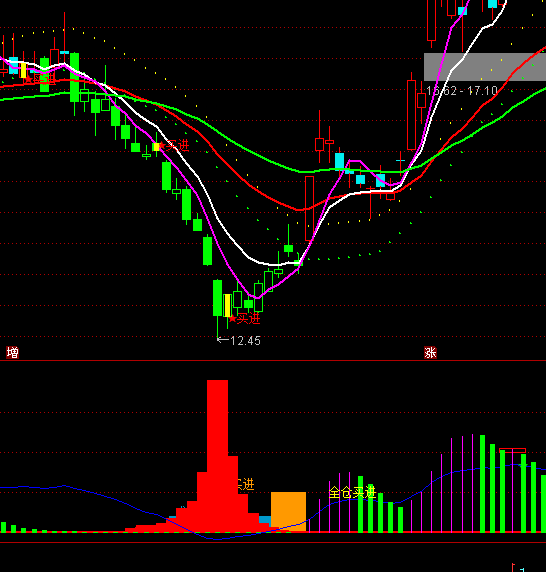Select the yellow 全仓买进 indicator label
The image size is (546, 572).
tap(352, 492)
